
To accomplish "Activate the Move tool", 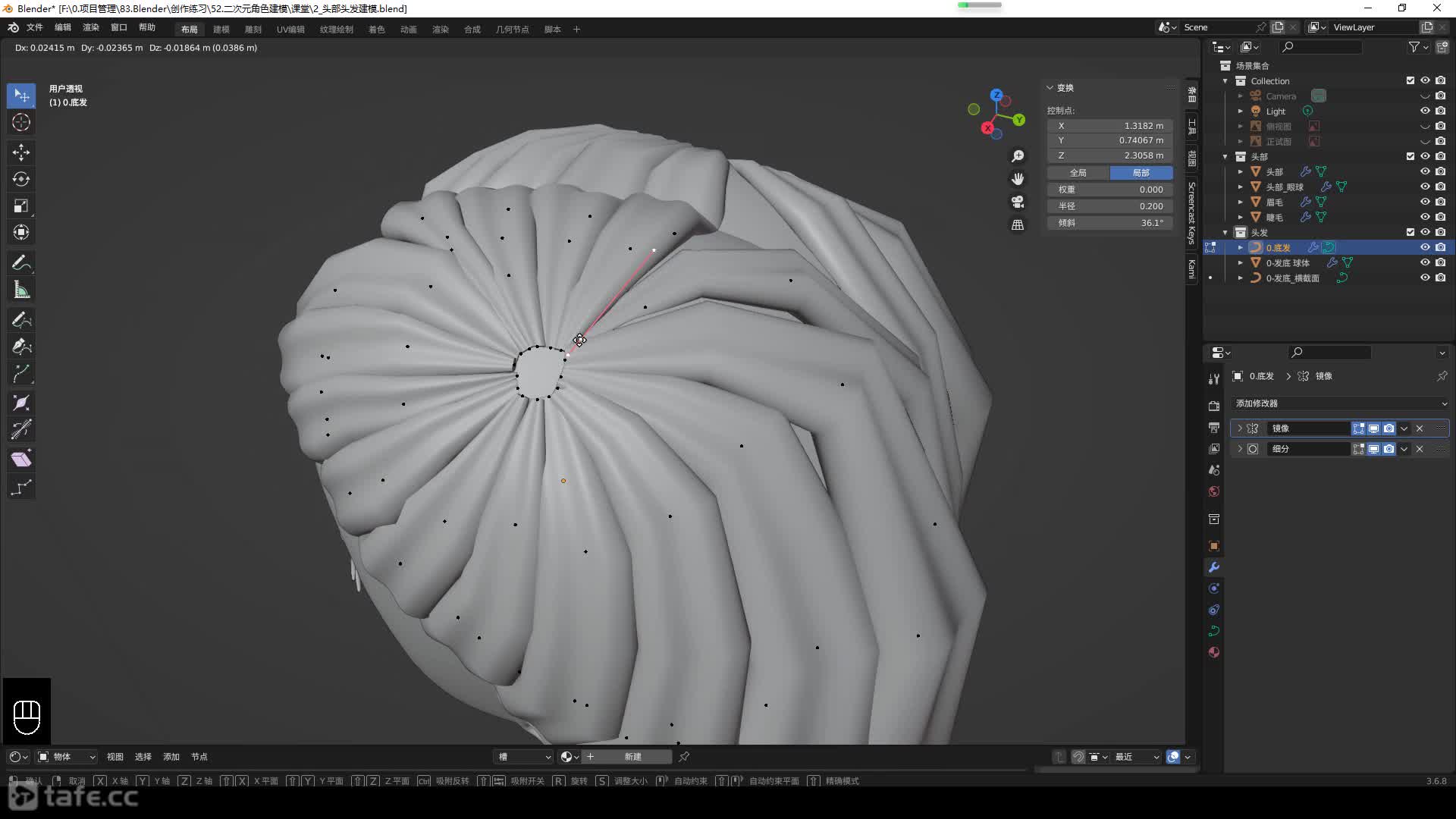I will [x=21, y=152].
